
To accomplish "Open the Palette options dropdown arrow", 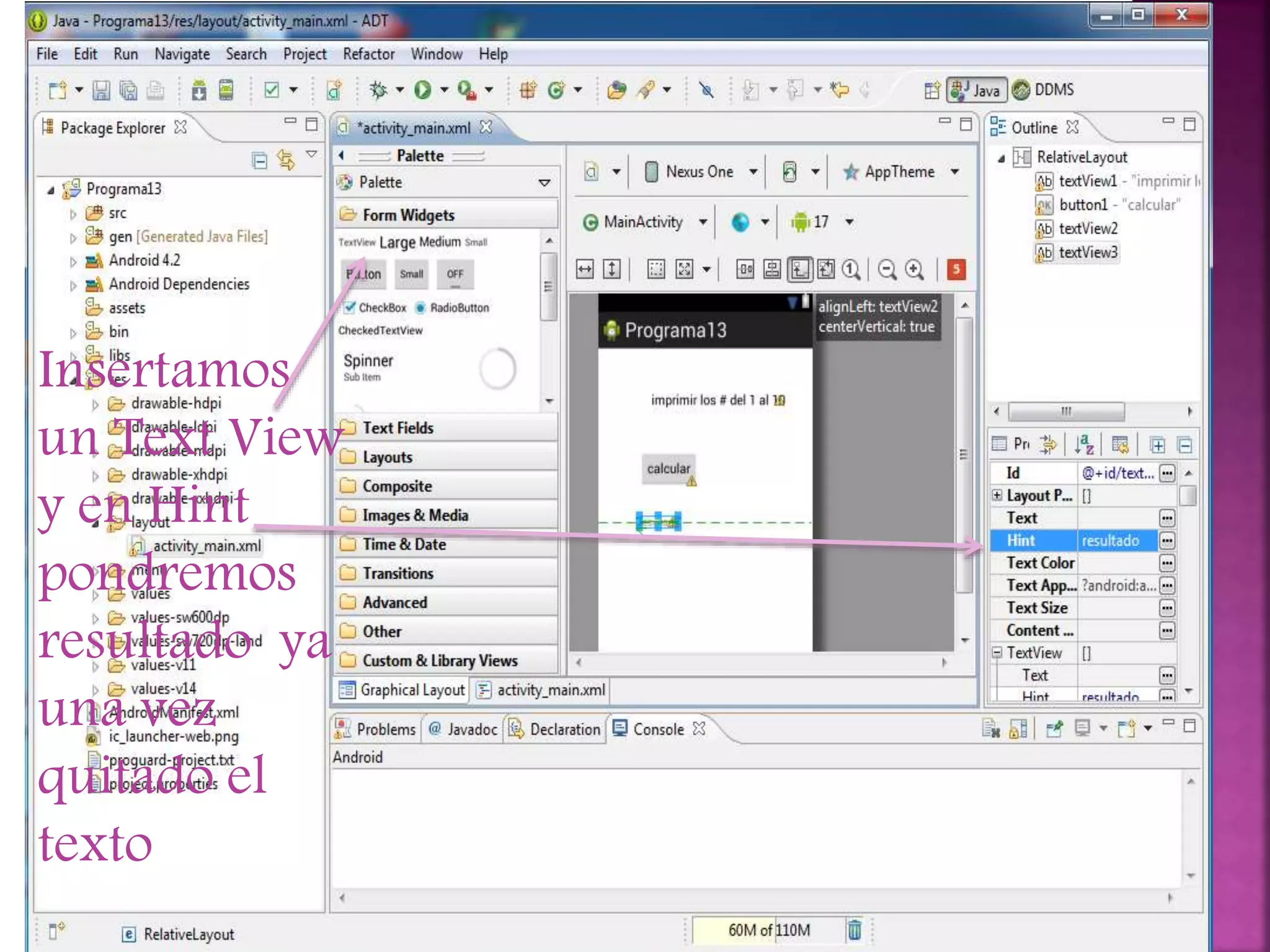I will coord(544,183).
